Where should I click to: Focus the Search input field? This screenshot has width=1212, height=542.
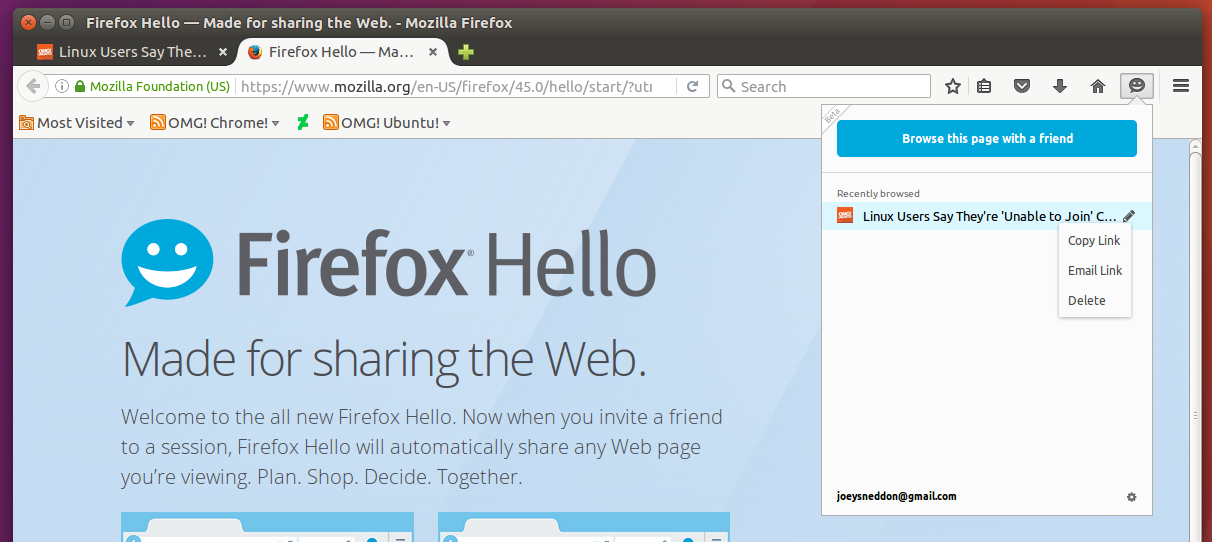tap(830, 87)
